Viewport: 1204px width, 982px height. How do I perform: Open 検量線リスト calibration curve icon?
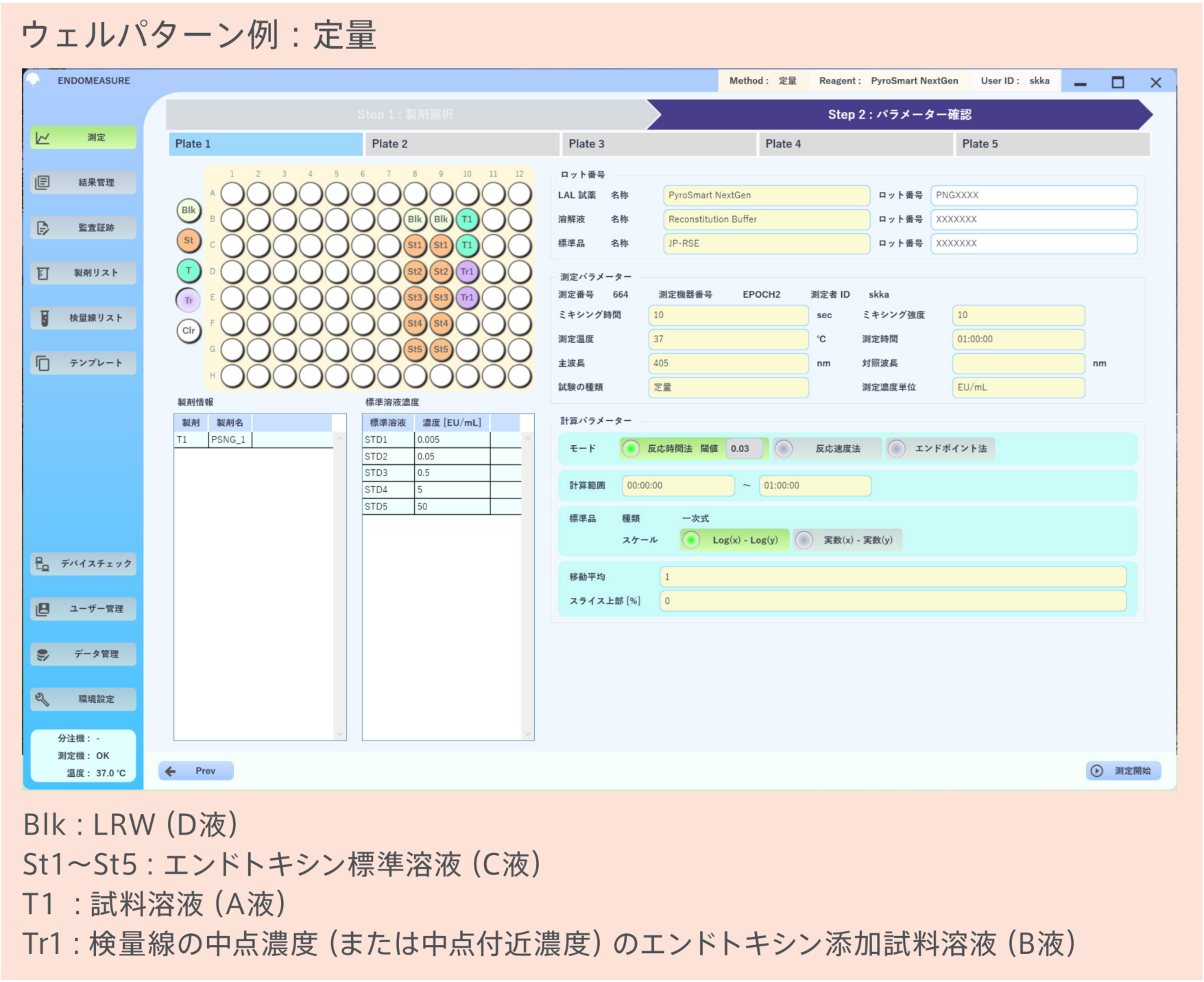point(44,318)
